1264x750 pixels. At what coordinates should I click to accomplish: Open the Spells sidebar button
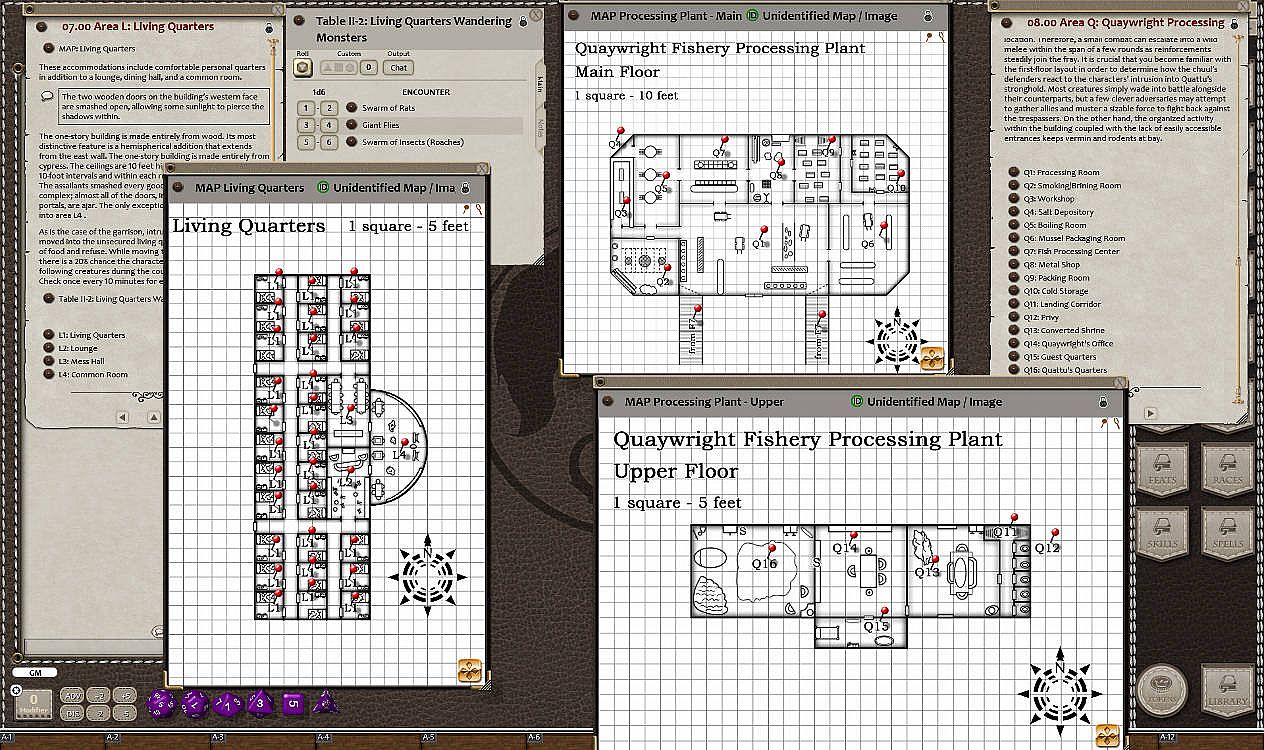(x=1227, y=536)
